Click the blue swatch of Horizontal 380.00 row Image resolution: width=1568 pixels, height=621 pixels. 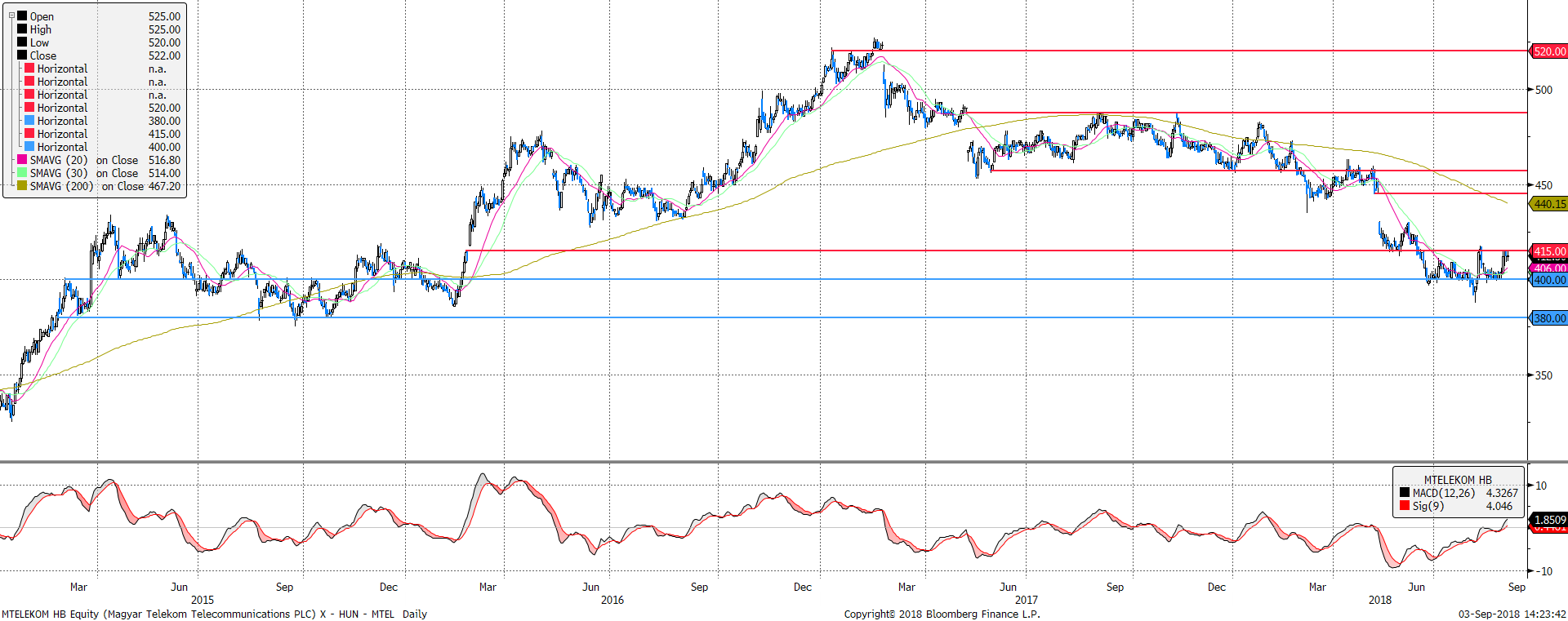[x=29, y=121]
